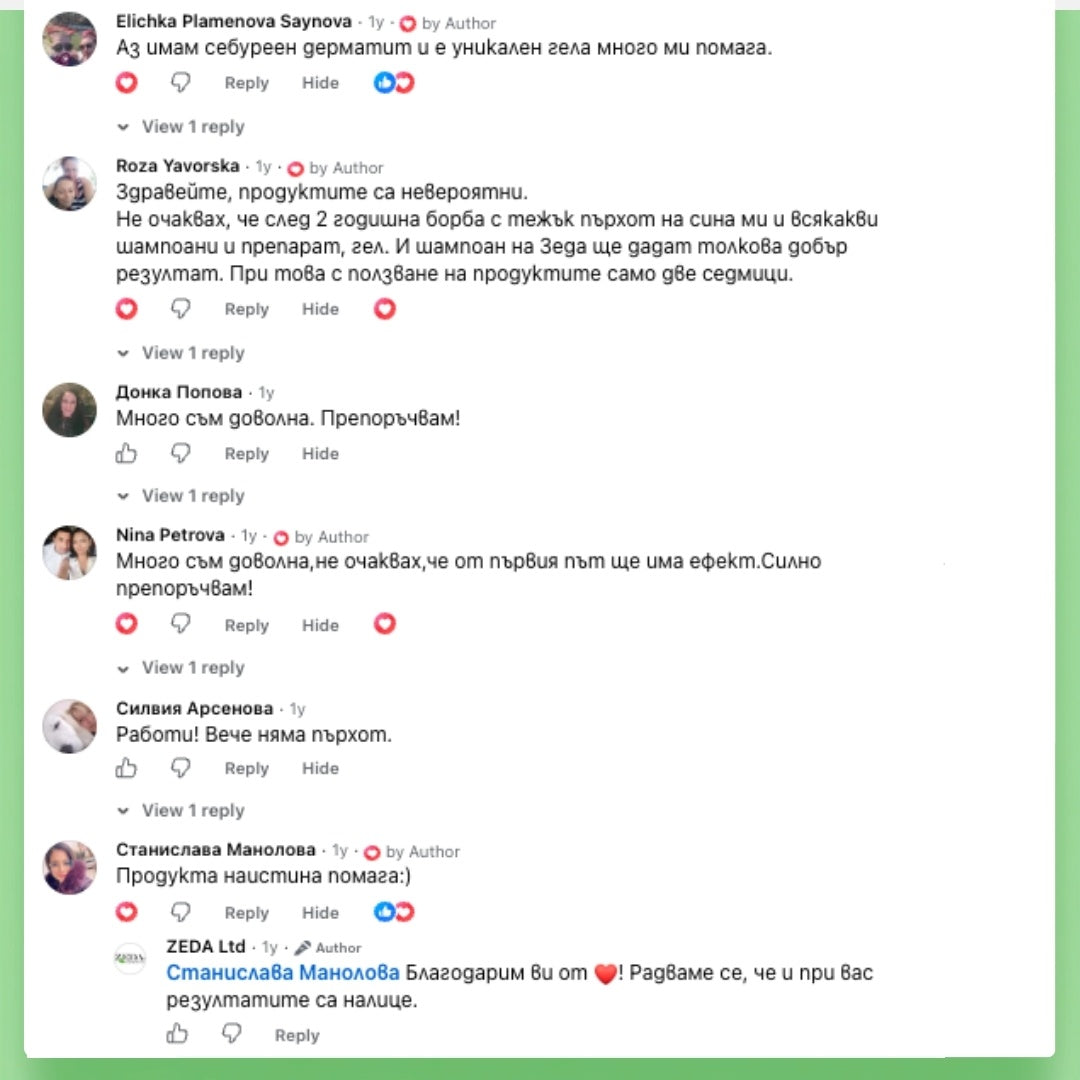
Task: Like Силвия Арсенова's comment
Action: pyautogui.click(x=126, y=768)
